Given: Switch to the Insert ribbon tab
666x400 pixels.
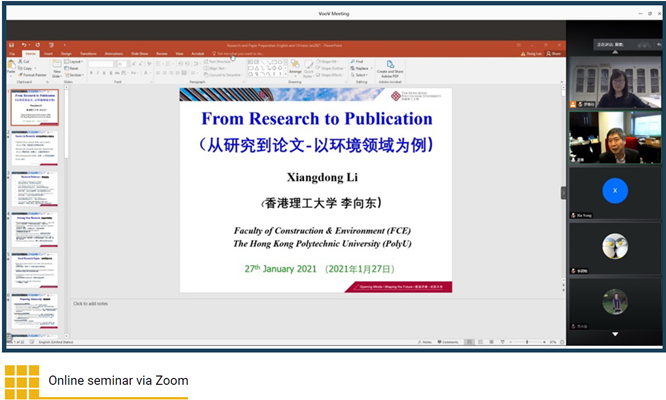Looking at the screenshot, I should pos(50,53).
